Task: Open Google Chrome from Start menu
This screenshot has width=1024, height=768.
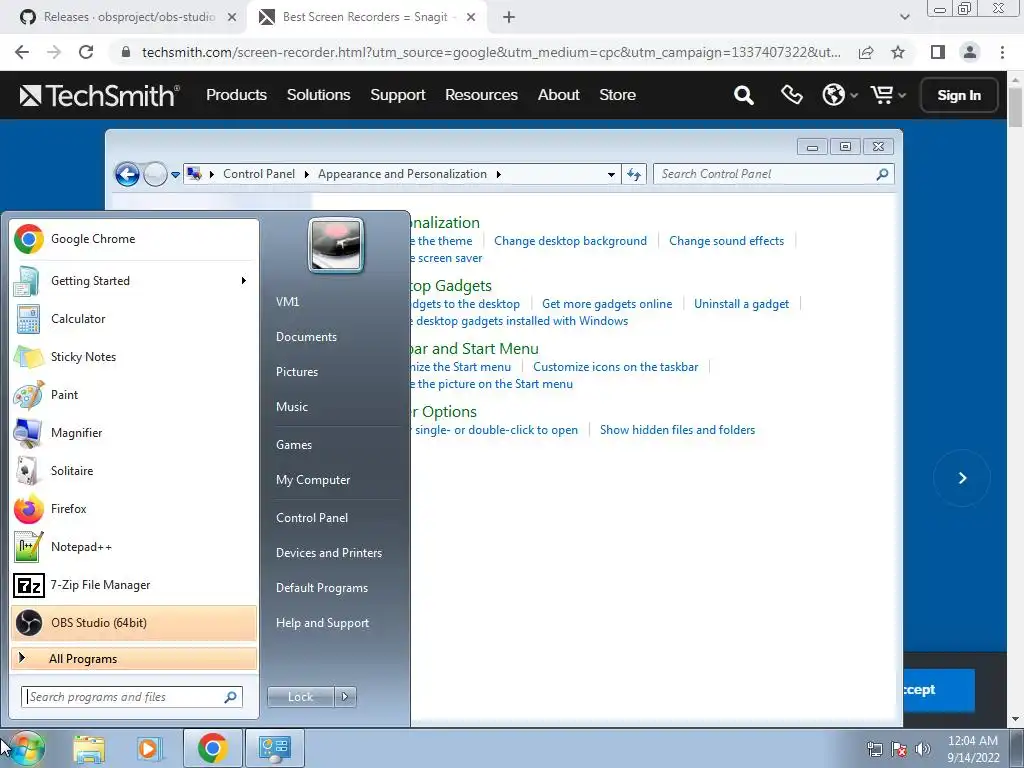Action: click(x=134, y=239)
